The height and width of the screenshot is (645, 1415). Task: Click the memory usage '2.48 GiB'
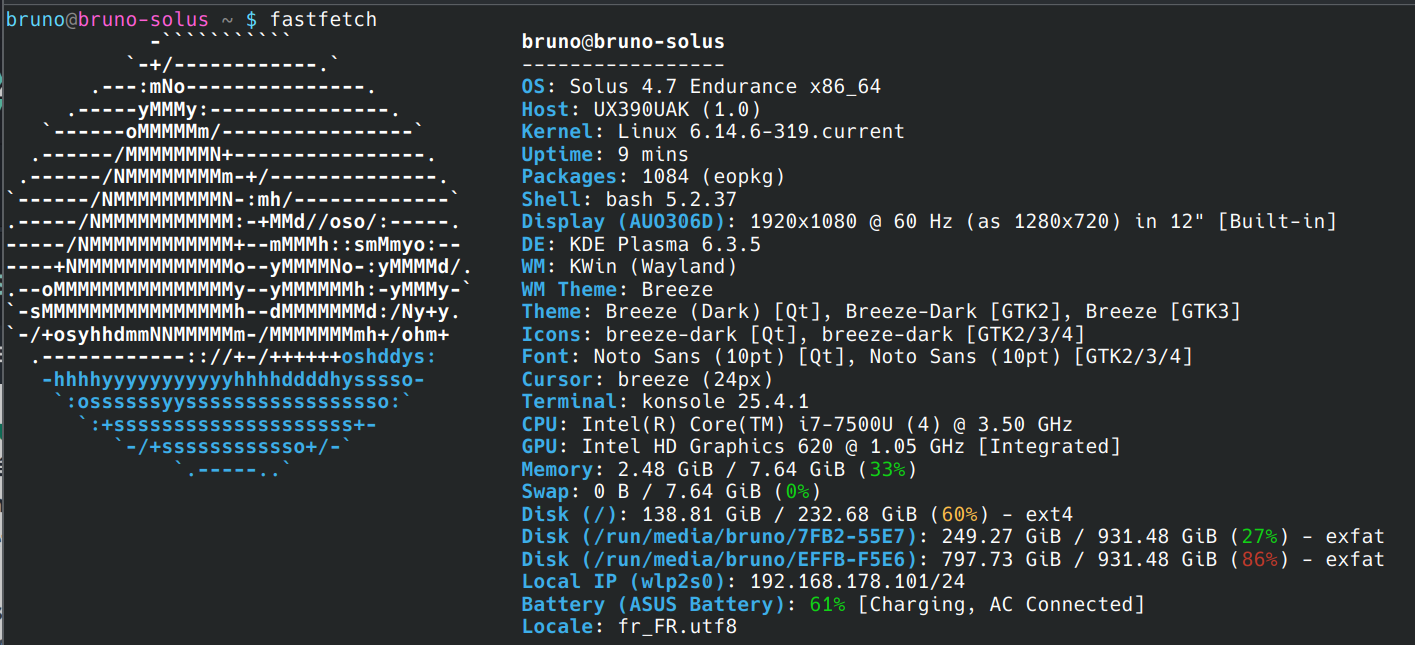[665, 469]
